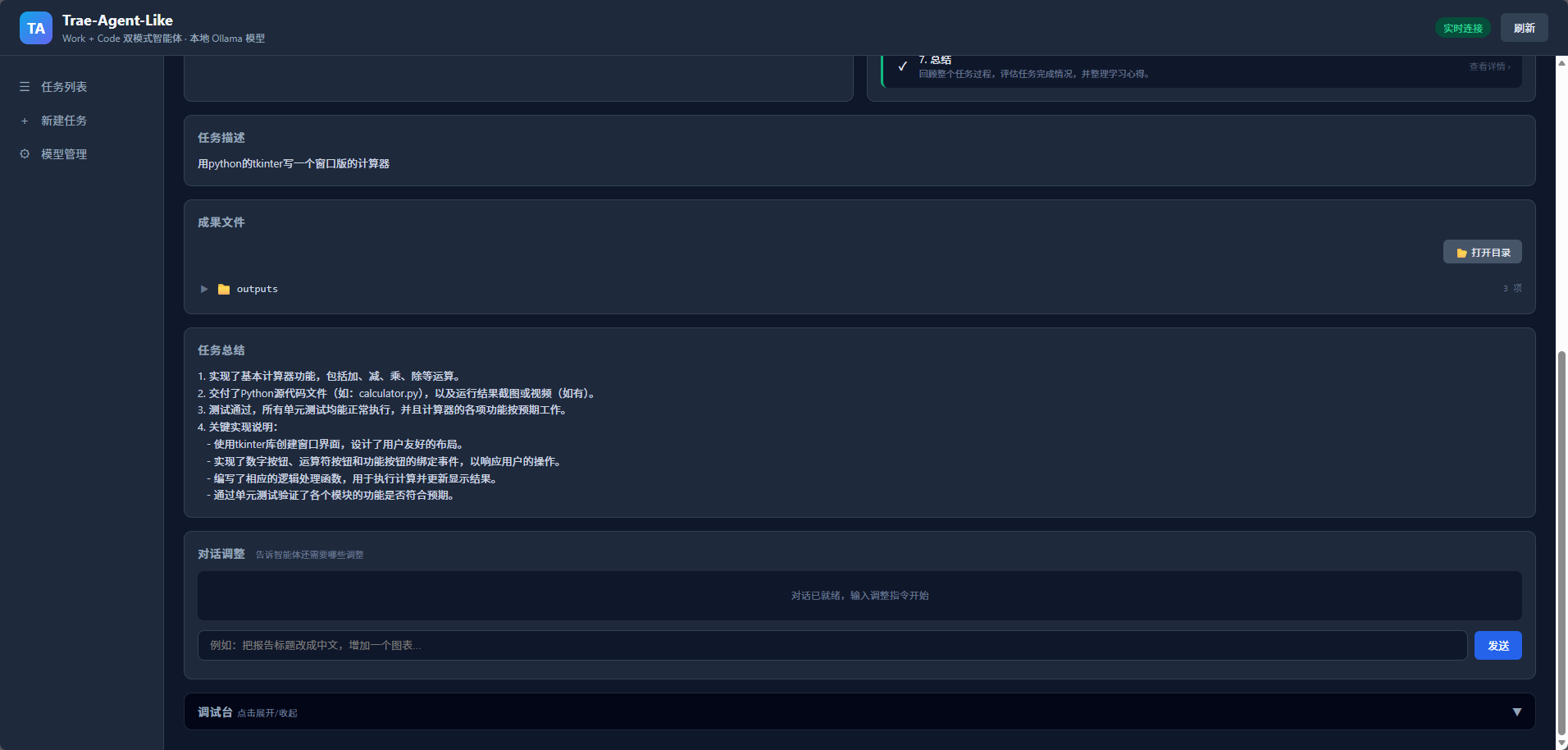
Task: Click the gear icon beside 模型管理
Action: [25, 154]
